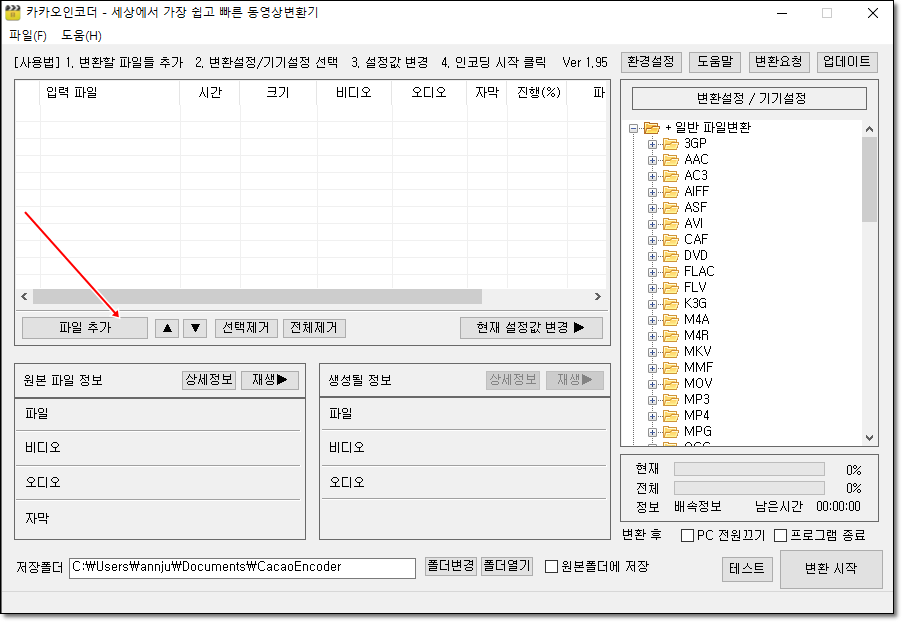Click the 입력 파일 column header
Screen dimensions: 902x622
point(110,93)
